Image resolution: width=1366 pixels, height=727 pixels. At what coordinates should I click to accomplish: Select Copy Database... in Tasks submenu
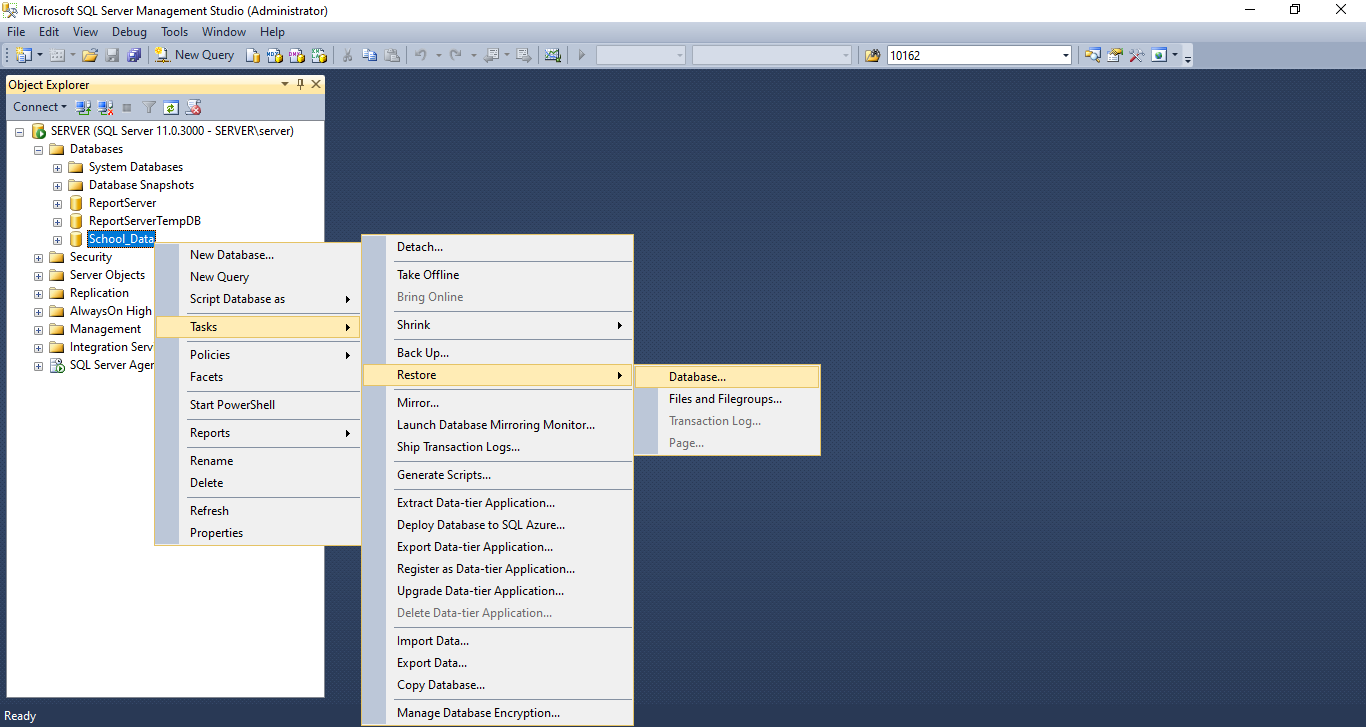[497, 685]
